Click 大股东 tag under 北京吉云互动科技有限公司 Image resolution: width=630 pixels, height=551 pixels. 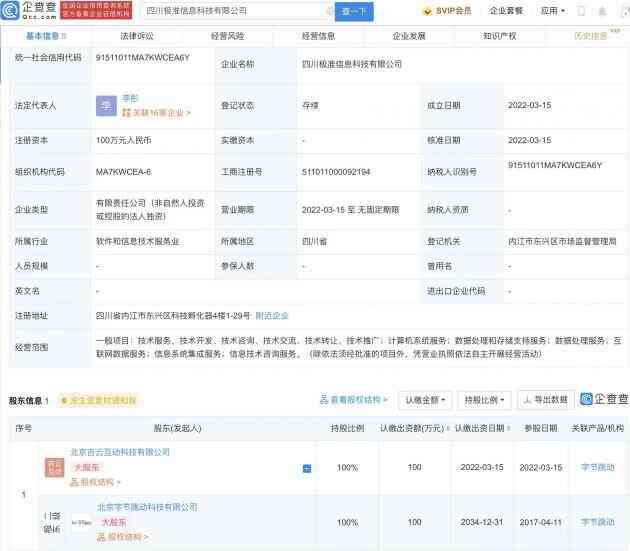tap(87, 467)
